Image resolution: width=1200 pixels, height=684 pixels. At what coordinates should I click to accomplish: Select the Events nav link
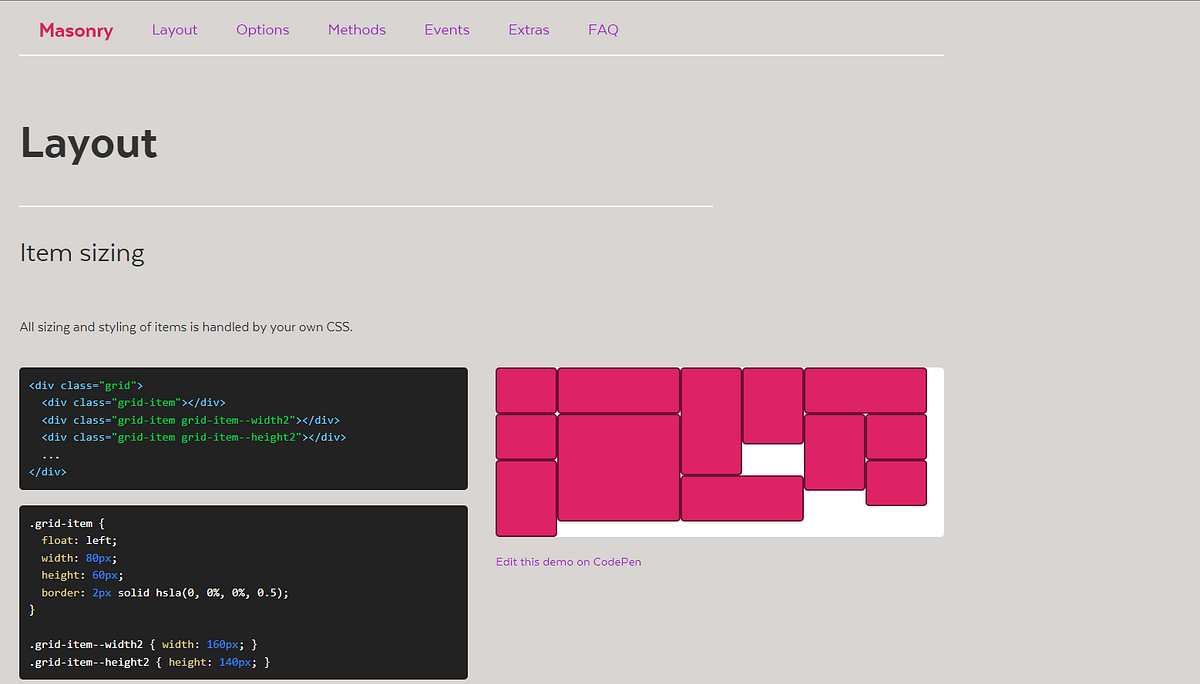pos(446,30)
